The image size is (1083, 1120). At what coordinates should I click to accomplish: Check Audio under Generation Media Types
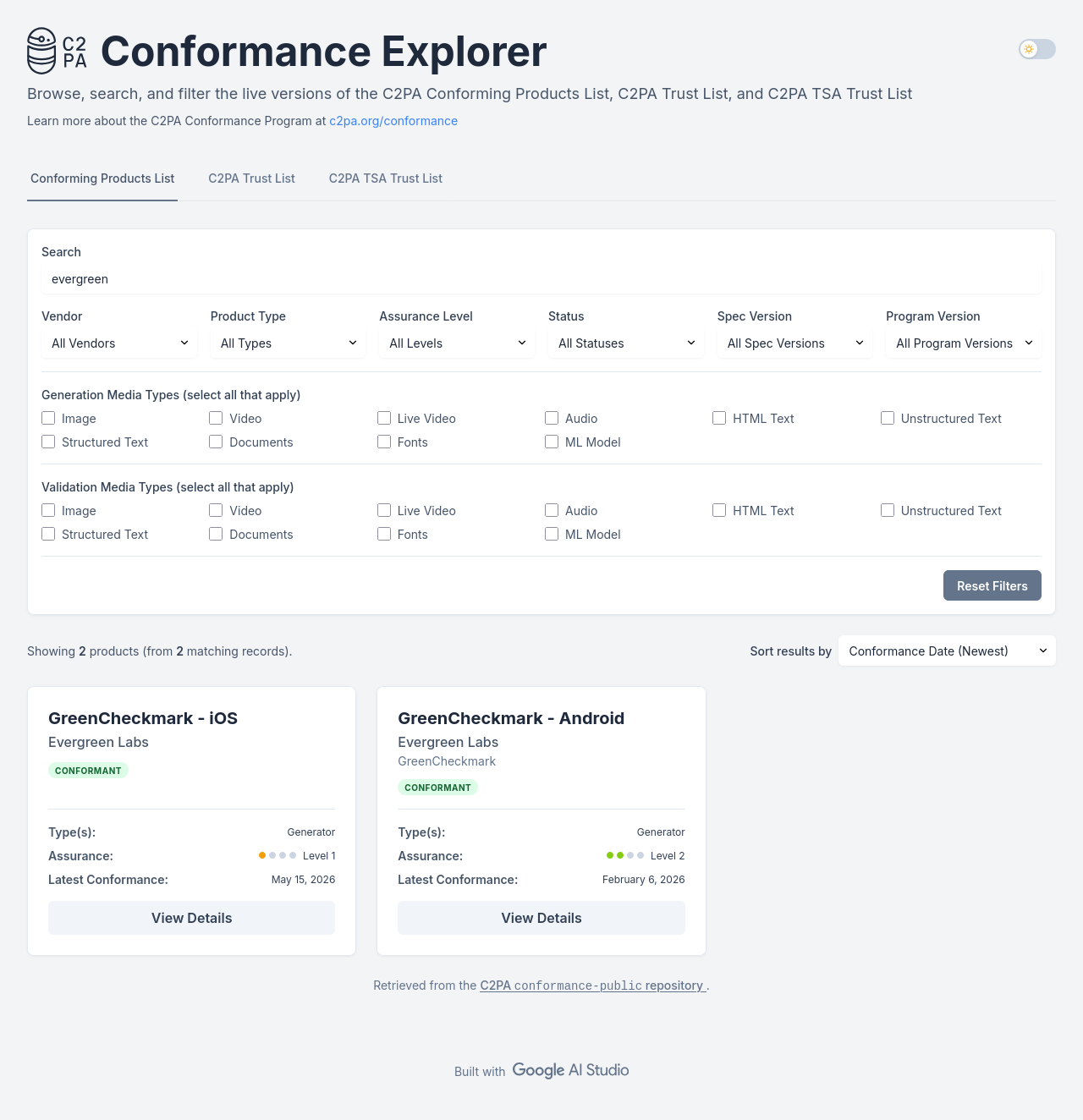pos(552,419)
